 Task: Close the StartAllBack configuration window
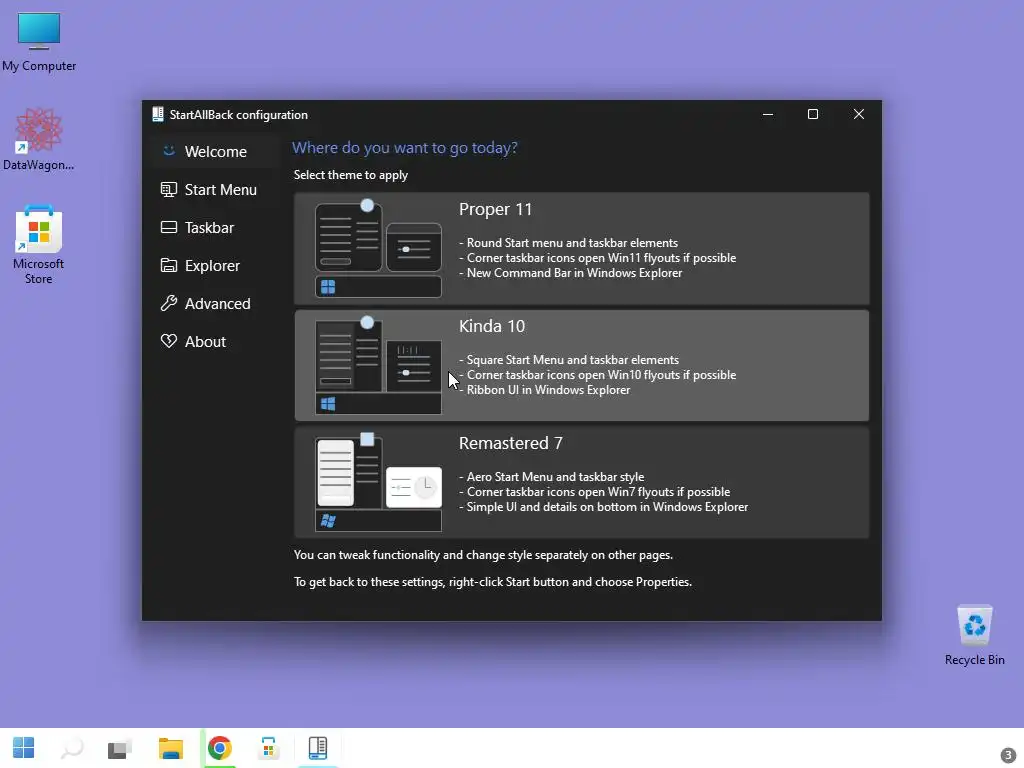pyautogui.click(x=859, y=114)
